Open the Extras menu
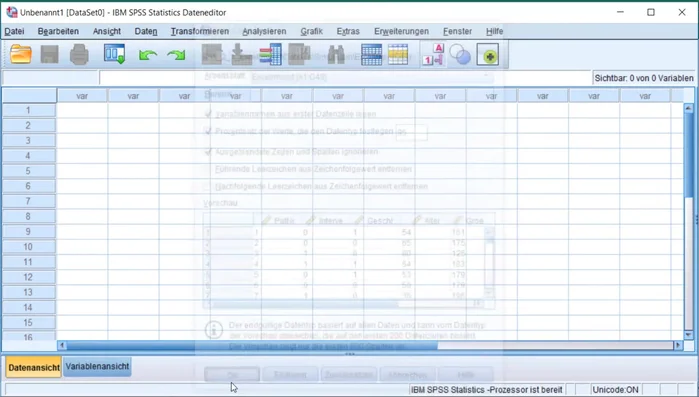Screen dimensions: 699x397 point(348,31)
